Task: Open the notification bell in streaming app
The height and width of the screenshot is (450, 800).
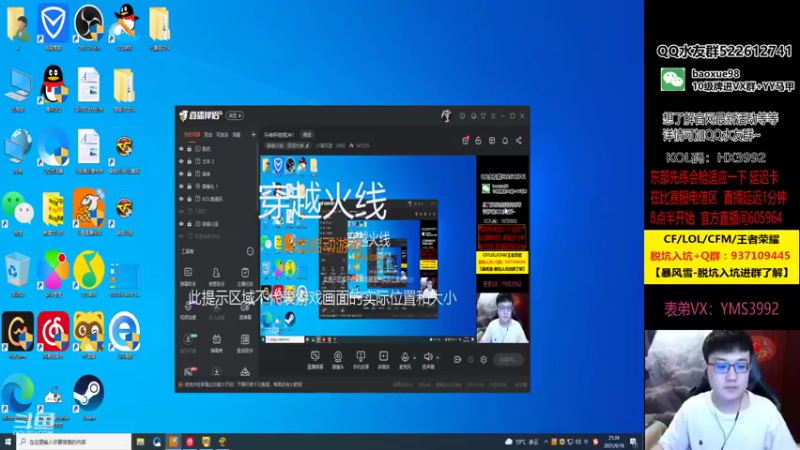Action: pos(505,140)
